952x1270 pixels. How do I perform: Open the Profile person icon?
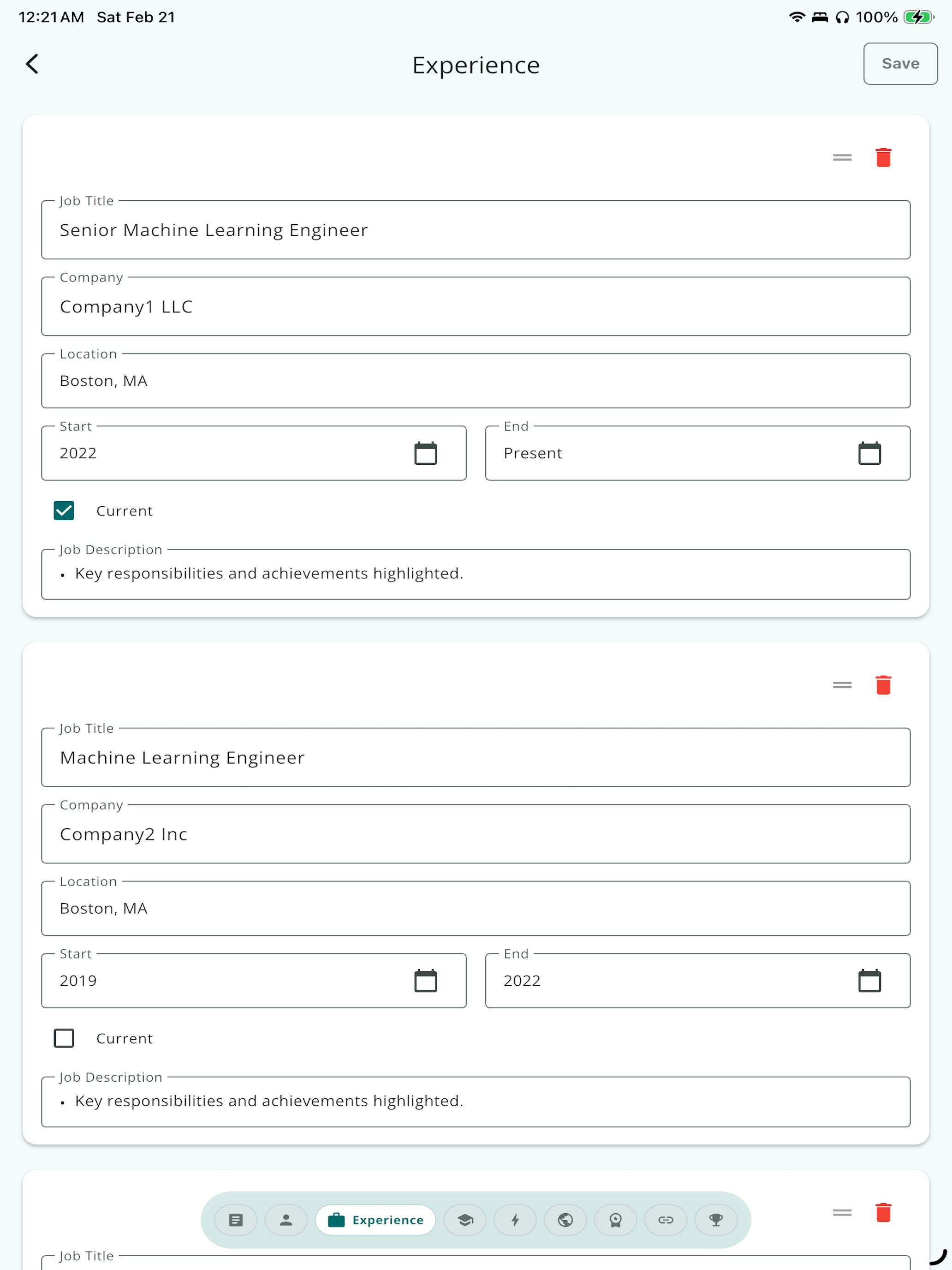point(286,1220)
